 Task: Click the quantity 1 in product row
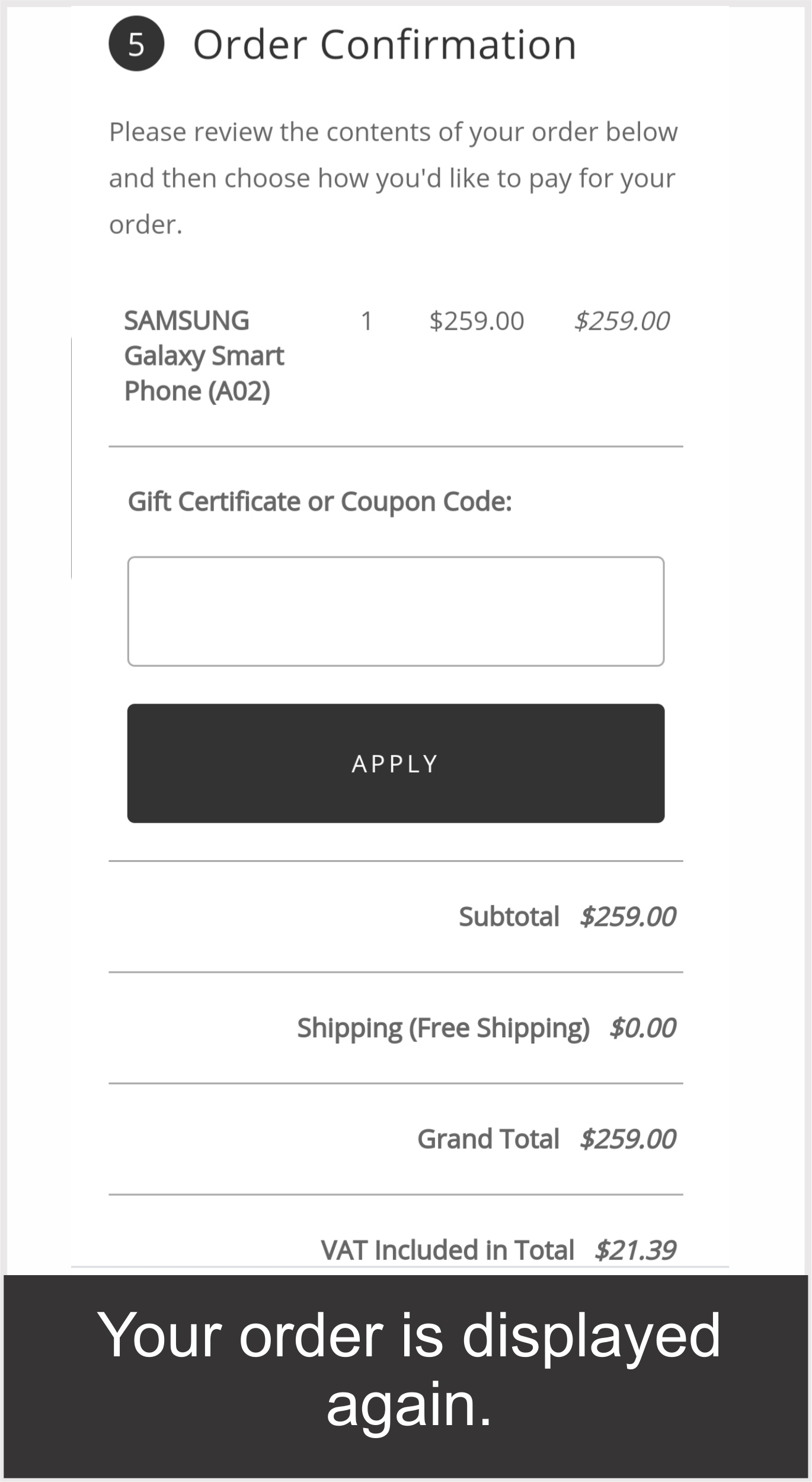click(366, 321)
